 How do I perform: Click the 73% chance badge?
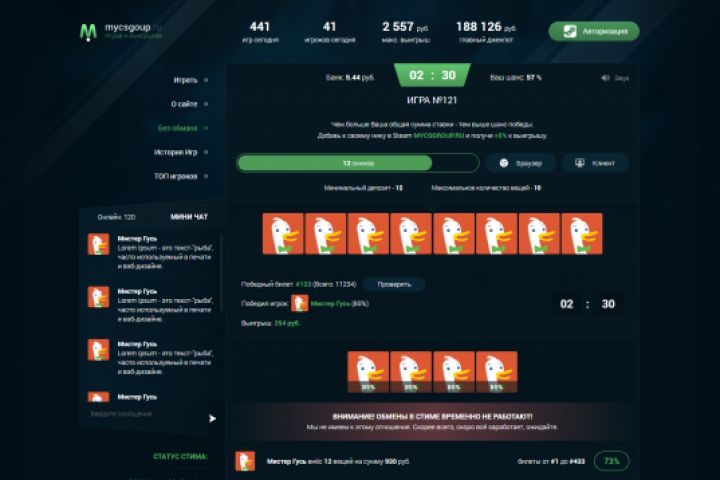(612, 461)
